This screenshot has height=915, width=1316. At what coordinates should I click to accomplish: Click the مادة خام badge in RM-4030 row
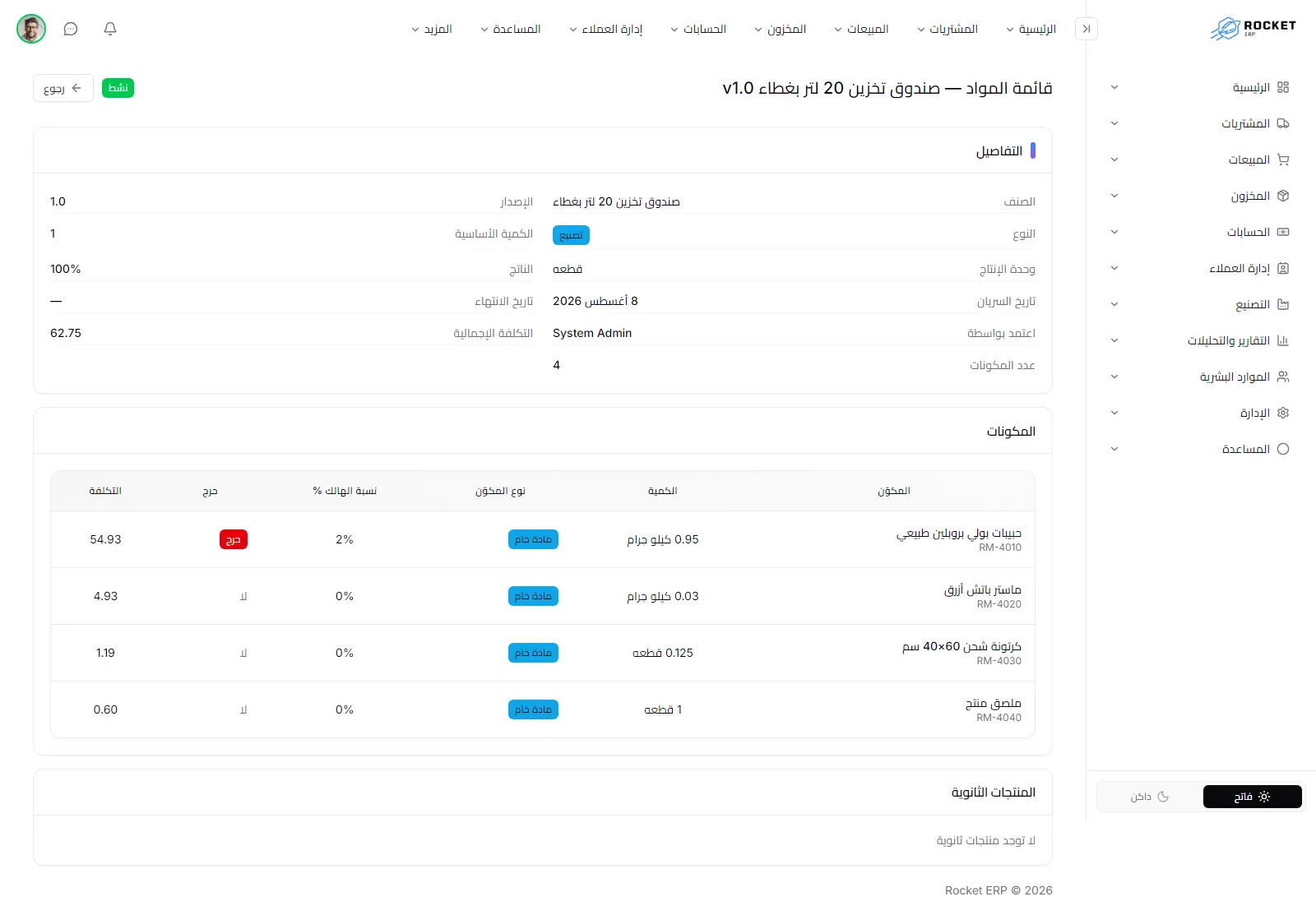point(533,653)
